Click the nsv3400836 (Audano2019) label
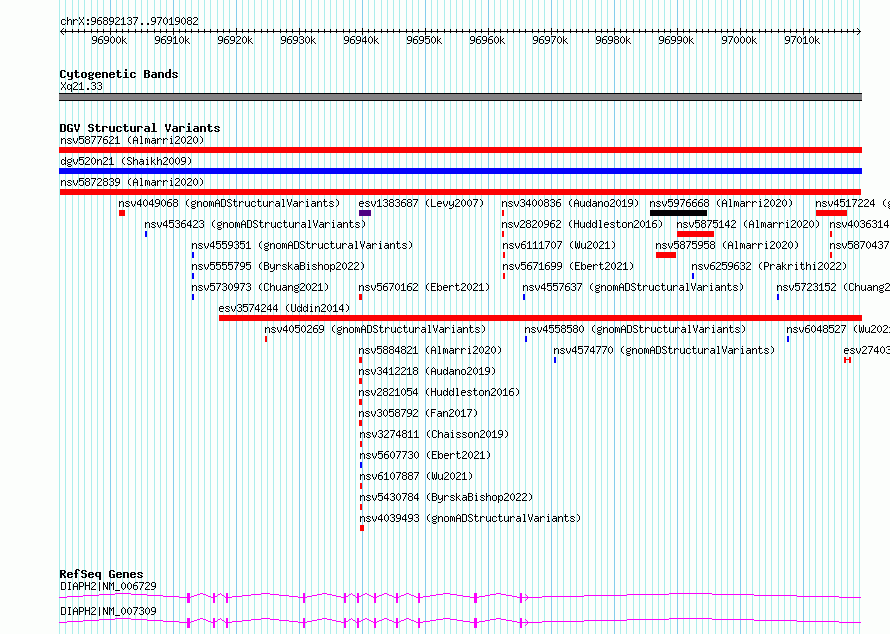The width and height of the screenshot is (890, 634). (570, 203)
